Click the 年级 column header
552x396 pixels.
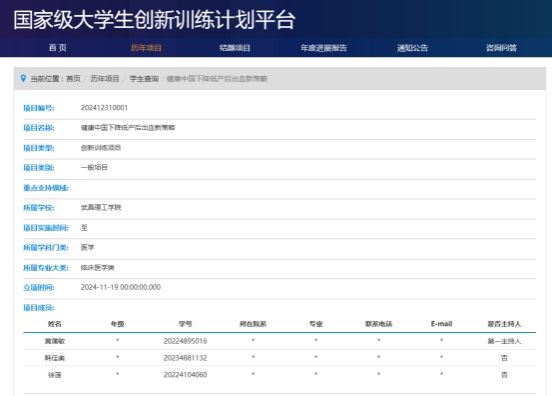pos(118,324)
